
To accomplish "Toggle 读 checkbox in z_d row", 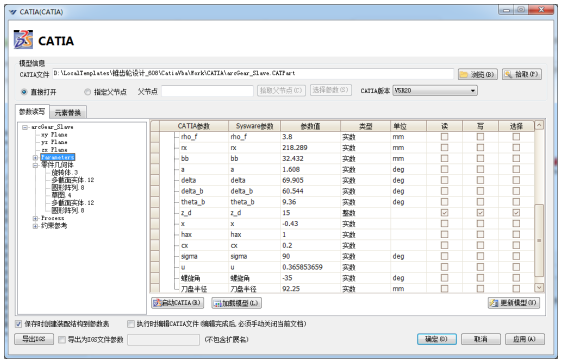I will (x=445, y=213).
